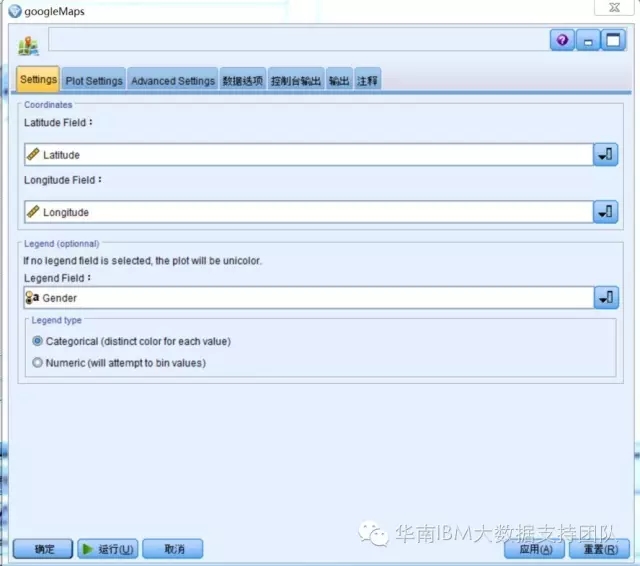Click the Latitude field ruler icon
Viewport: 640px width, 566px height.
33,154
